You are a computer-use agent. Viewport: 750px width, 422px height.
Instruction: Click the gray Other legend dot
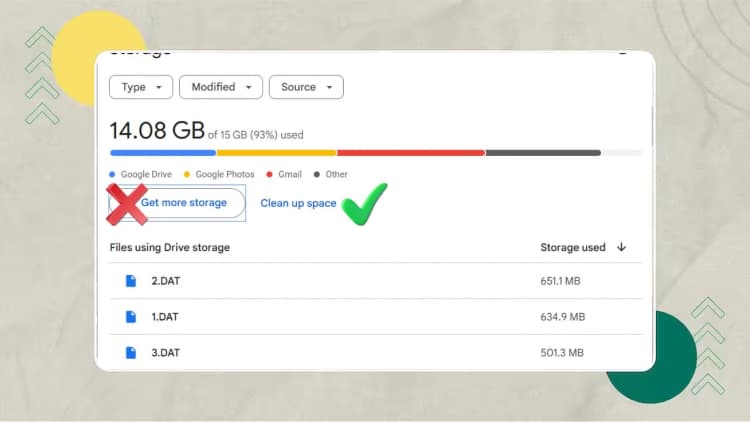click(317, 174)
